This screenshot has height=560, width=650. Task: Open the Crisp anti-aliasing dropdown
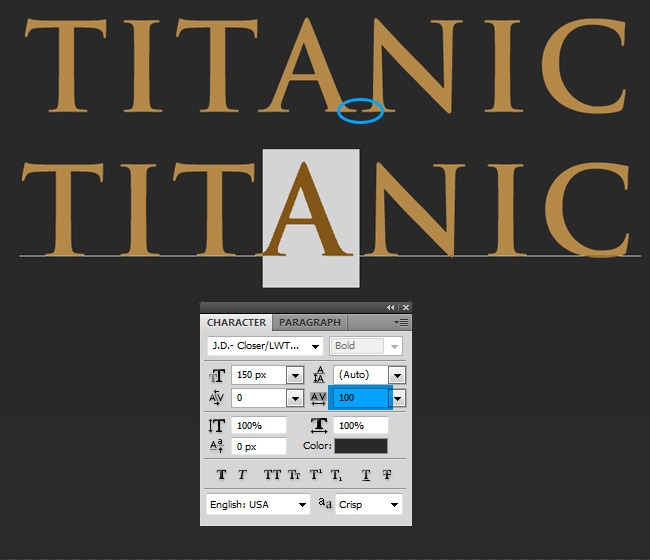(x=369, y=504)
